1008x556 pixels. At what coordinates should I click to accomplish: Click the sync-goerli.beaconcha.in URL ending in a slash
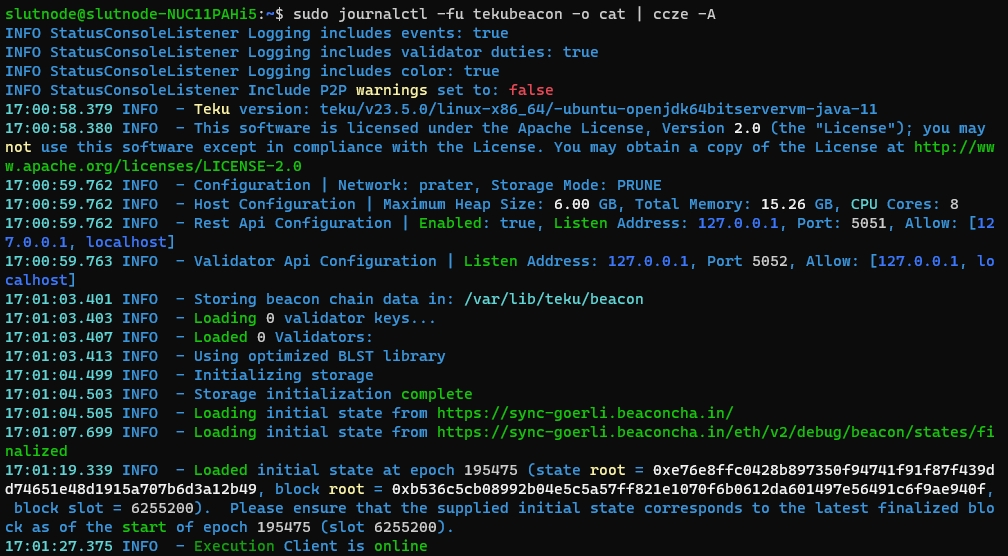[x=585, y=413]
